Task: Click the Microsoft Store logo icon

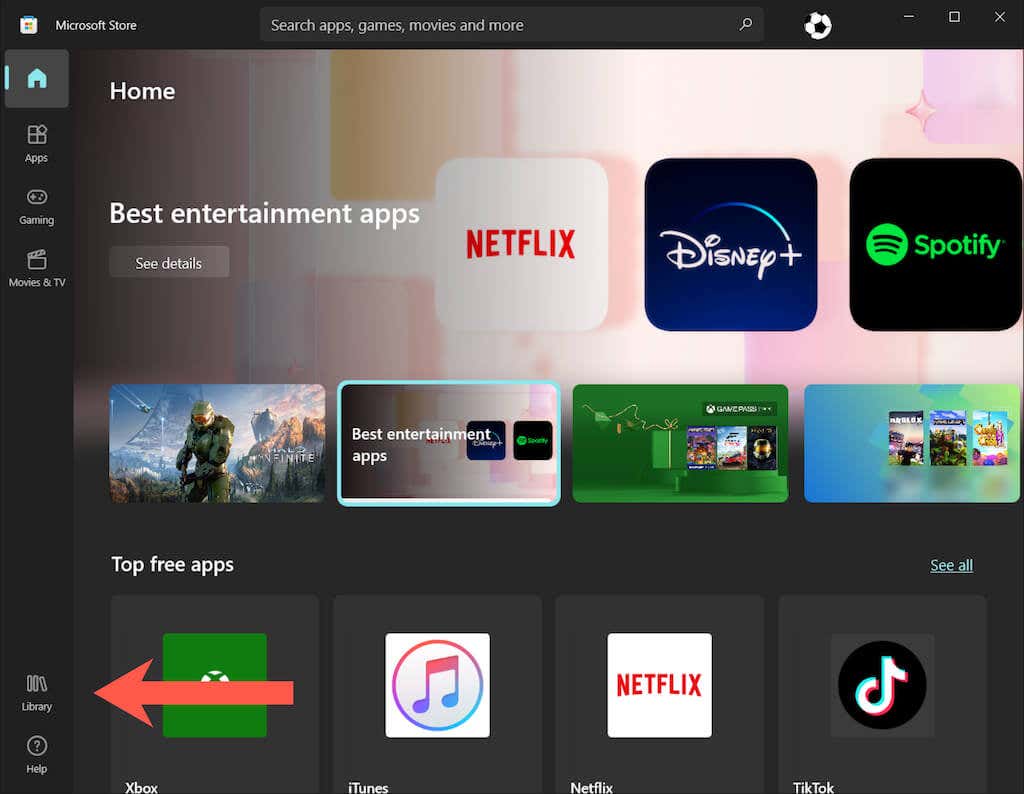Action: 29,25
